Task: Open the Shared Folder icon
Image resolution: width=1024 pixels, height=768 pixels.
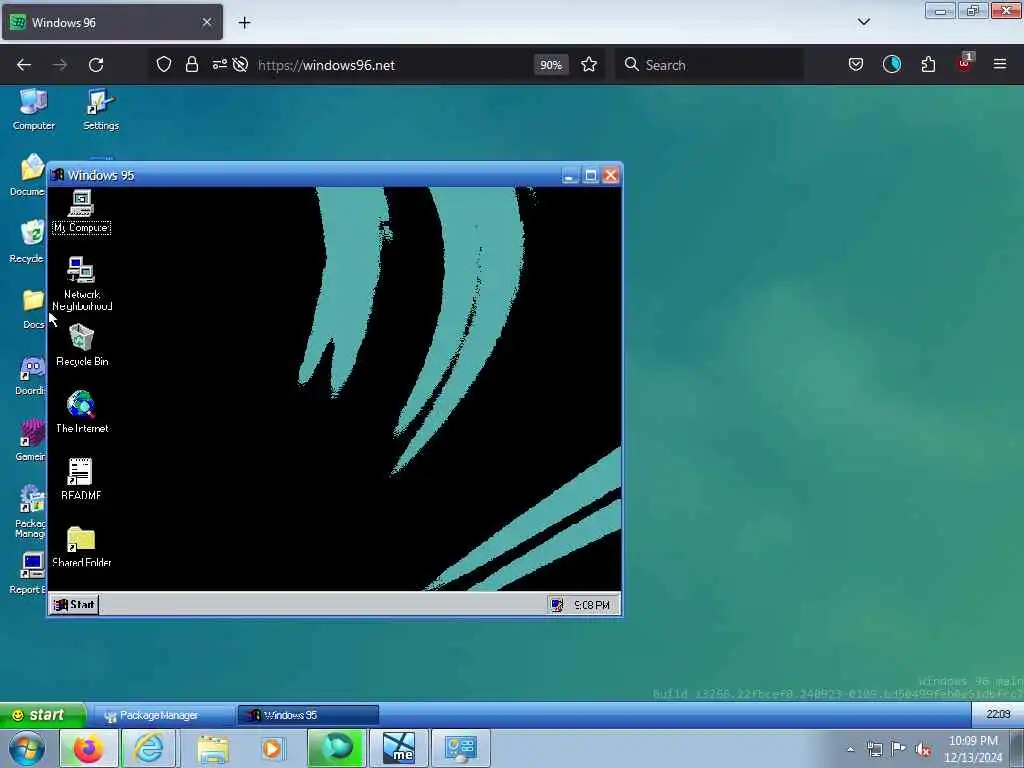Action: point(82,546)
